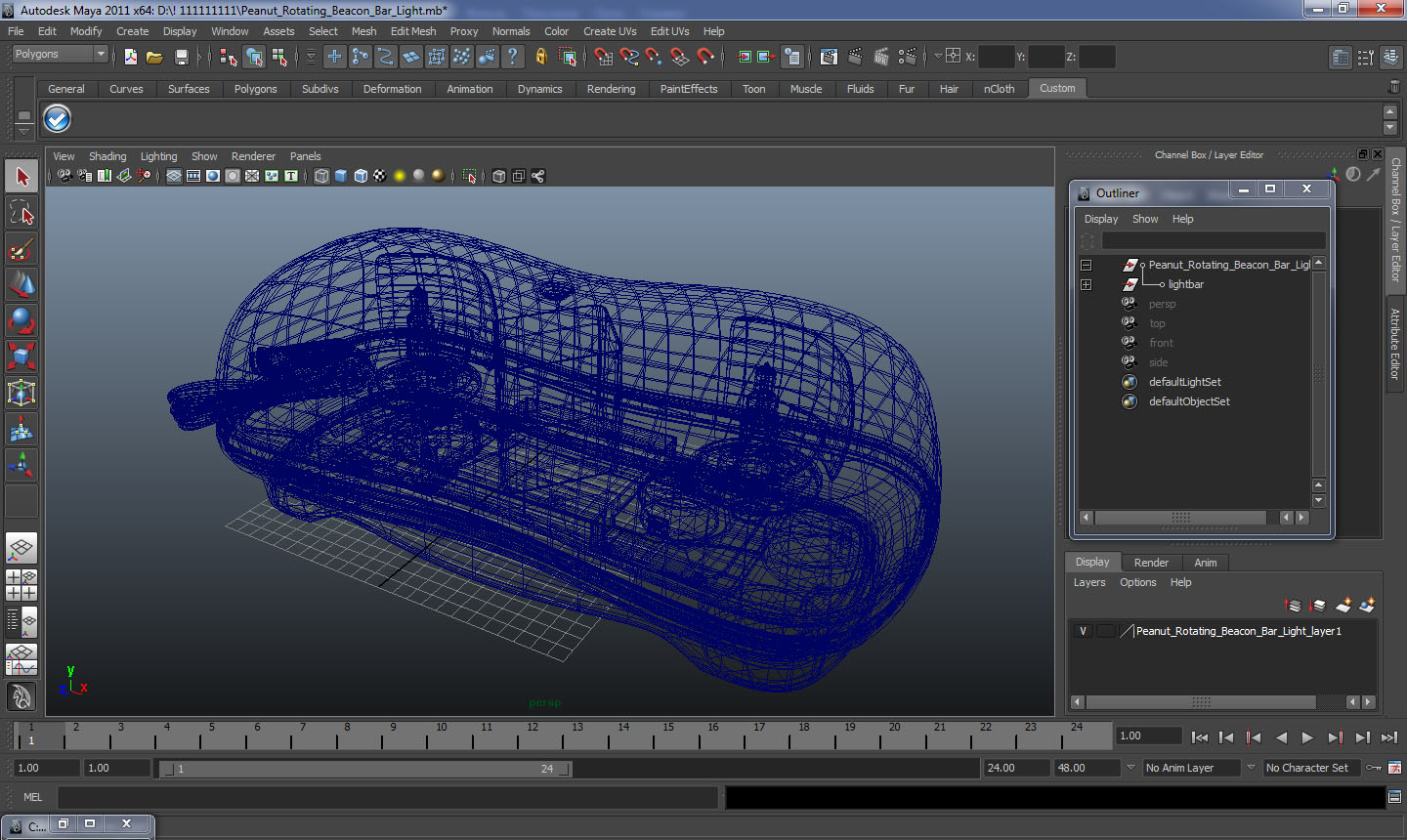Image resolution: width=1407 pixels, height=840 pixels.
Task: Click the open scene folder icon
Action: (x=154, y=57)
